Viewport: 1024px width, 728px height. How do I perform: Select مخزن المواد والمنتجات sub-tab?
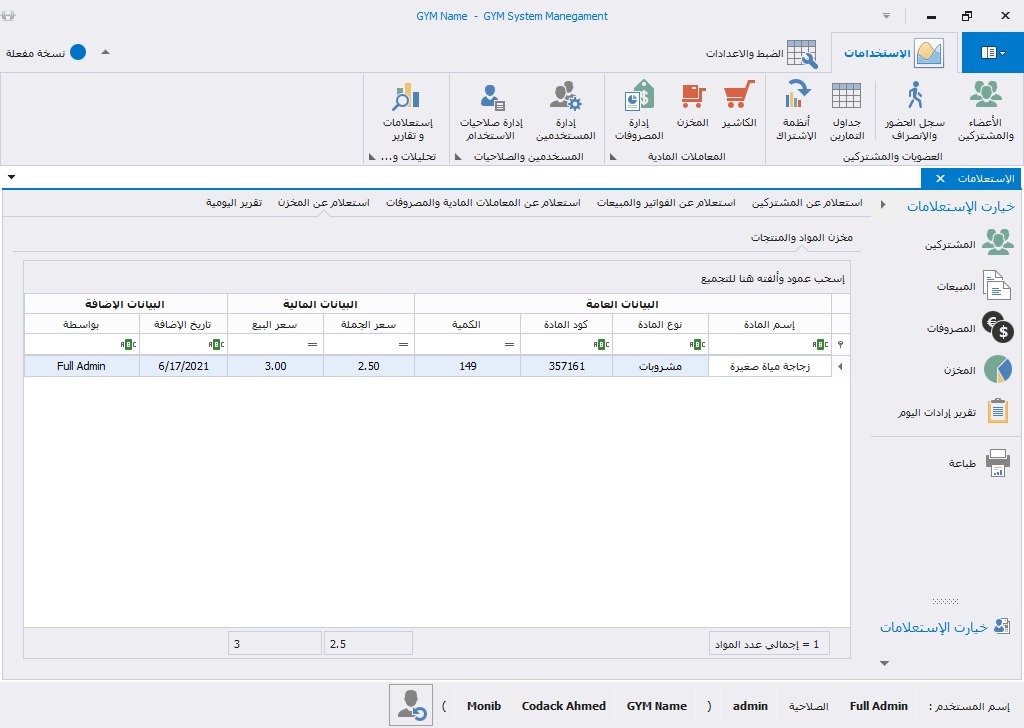(x=801, y=237)
